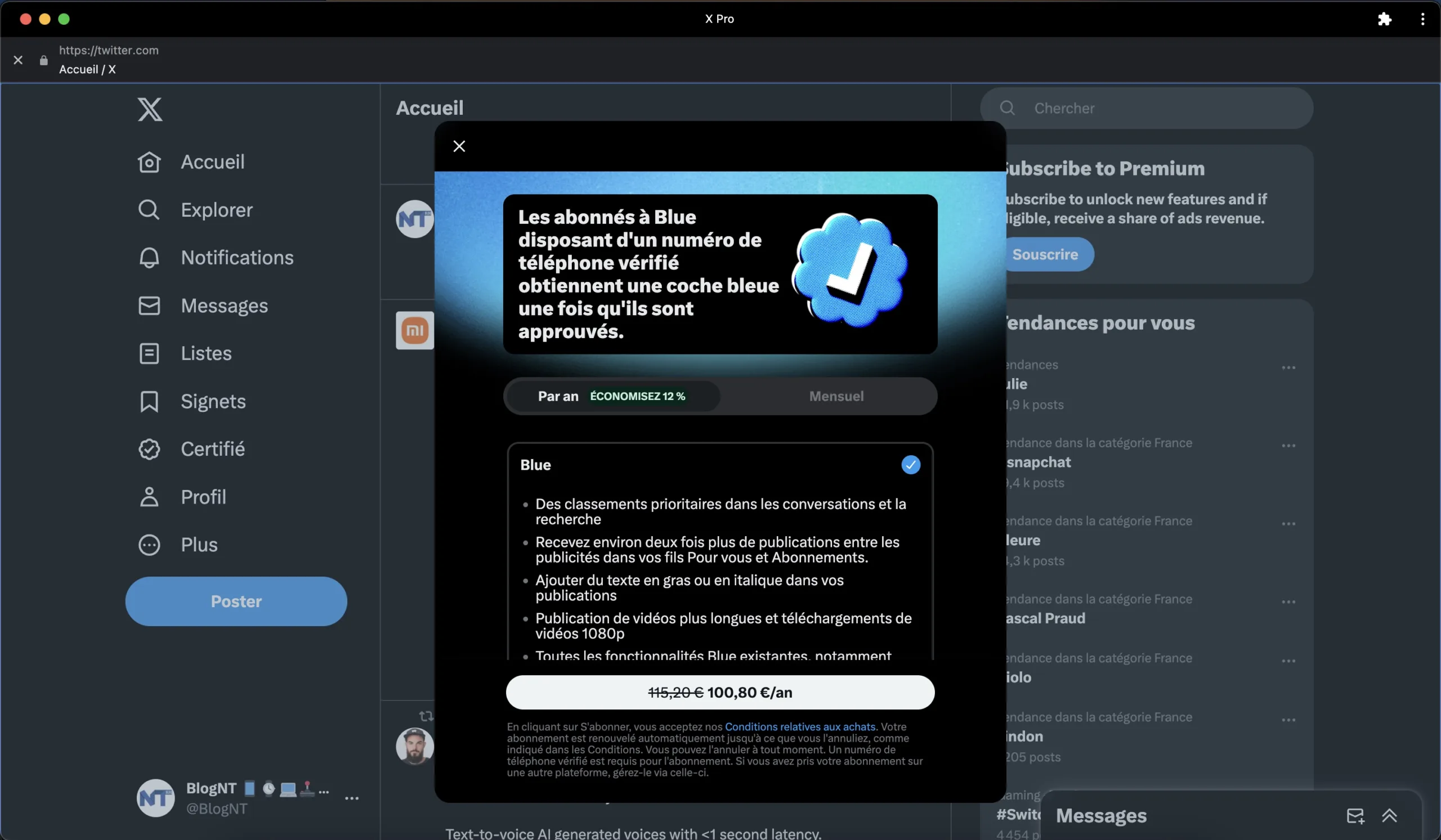Open the browser three-dot menu
Viewport: 1441px width, 840px height.
(x=1422, y=19)
